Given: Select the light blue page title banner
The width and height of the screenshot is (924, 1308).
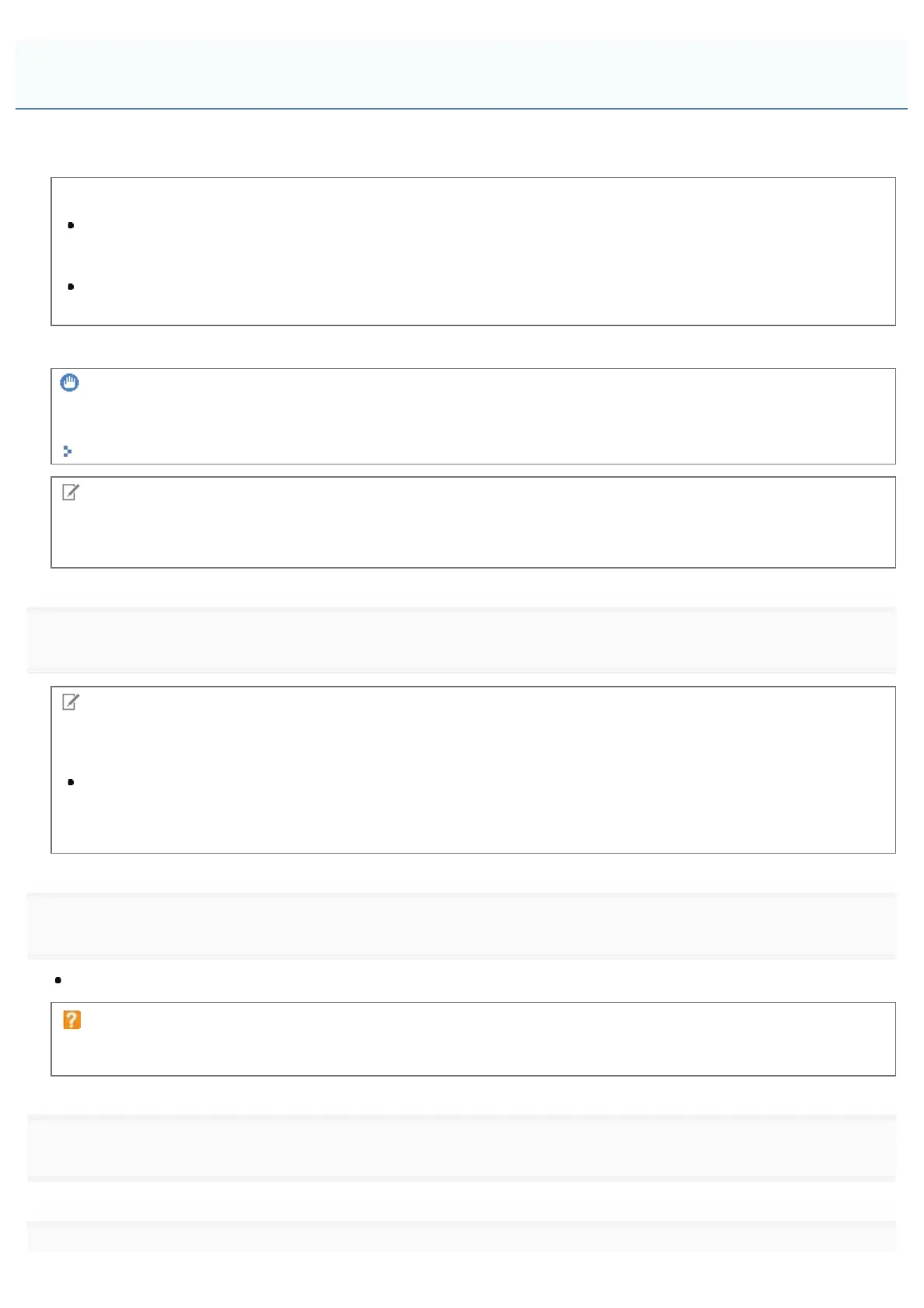Looking at the screenshot, I should 461,74.
